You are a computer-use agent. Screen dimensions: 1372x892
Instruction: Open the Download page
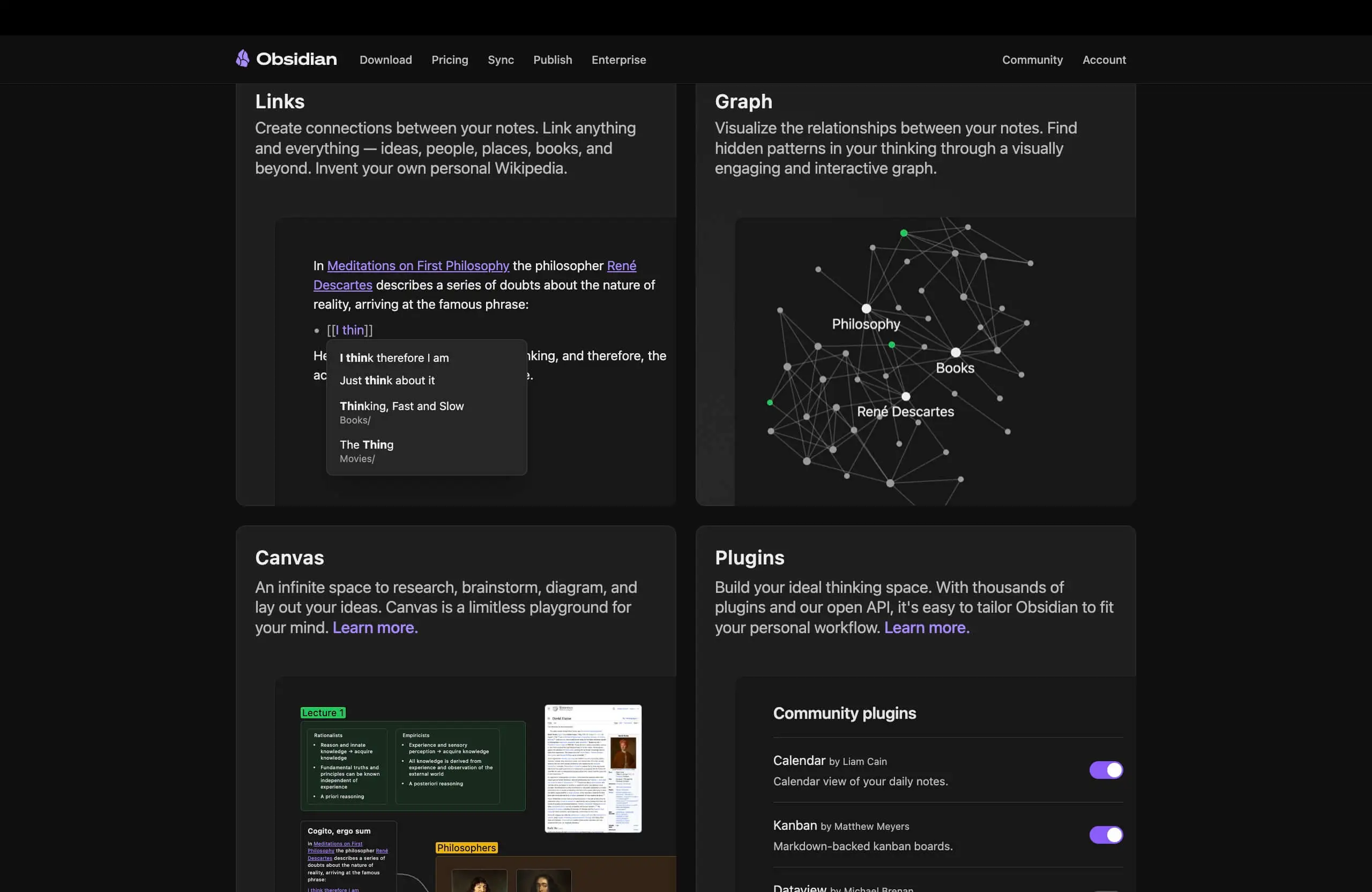point(386,60)
